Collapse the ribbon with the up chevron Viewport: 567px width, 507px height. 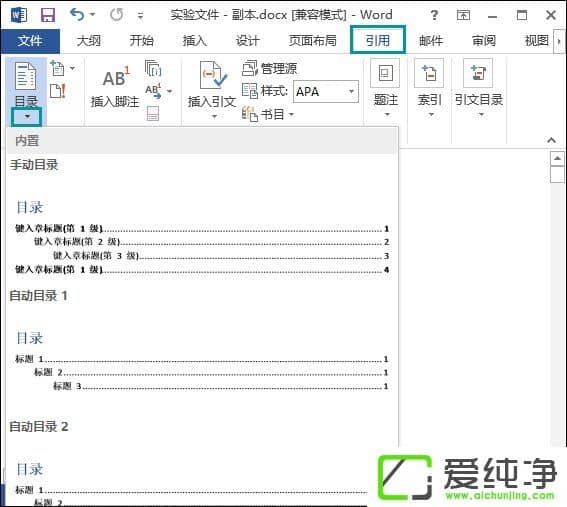(551, 140)
